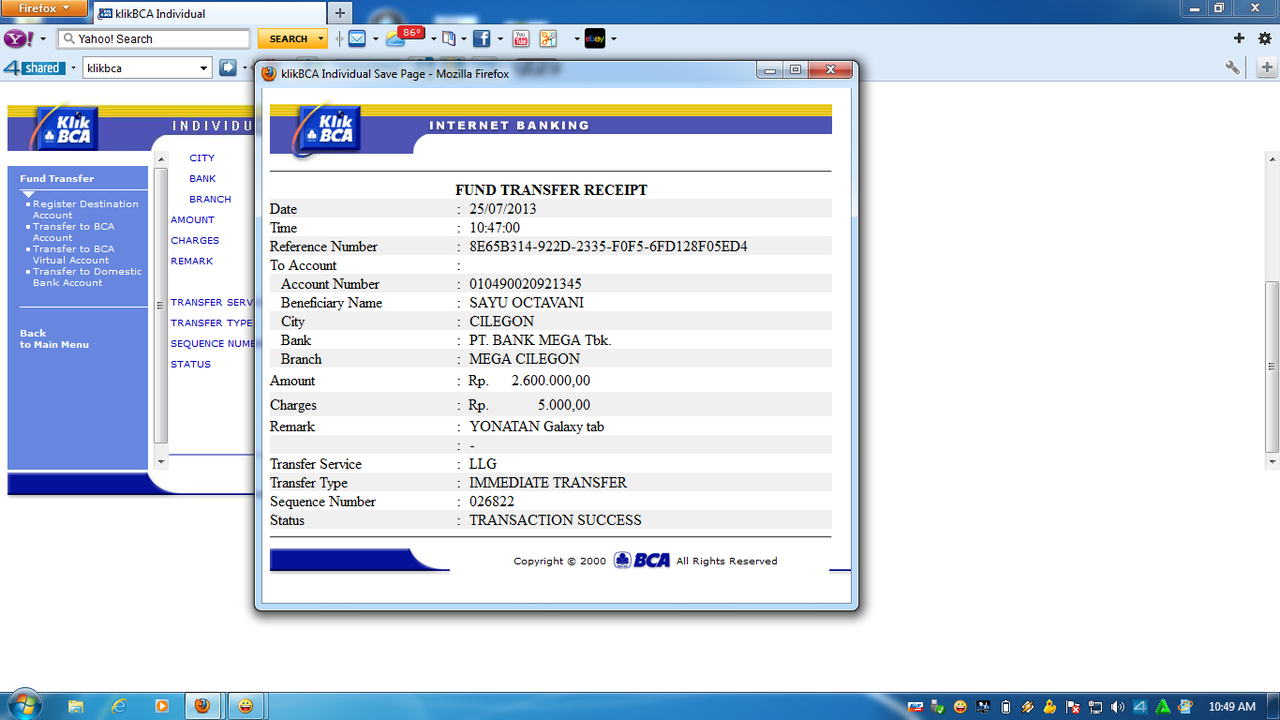Screen dimensions: 1280x720
Task: Open Internet Explorer in taskbar
Action: pos(119,706)
